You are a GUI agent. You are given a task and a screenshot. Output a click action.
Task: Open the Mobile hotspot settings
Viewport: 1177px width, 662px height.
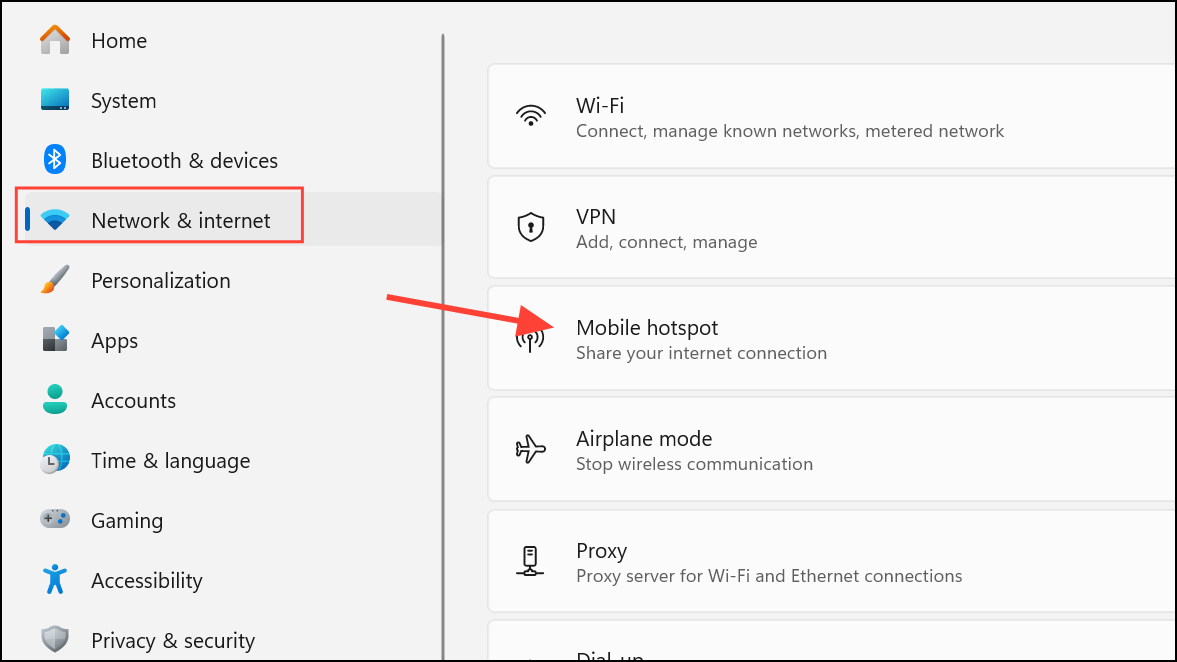pyautogui.click(x=832, y=339)
